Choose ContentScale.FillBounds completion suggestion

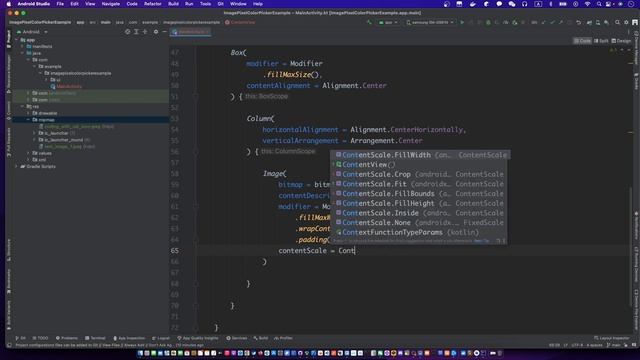[x=420, y=193]
